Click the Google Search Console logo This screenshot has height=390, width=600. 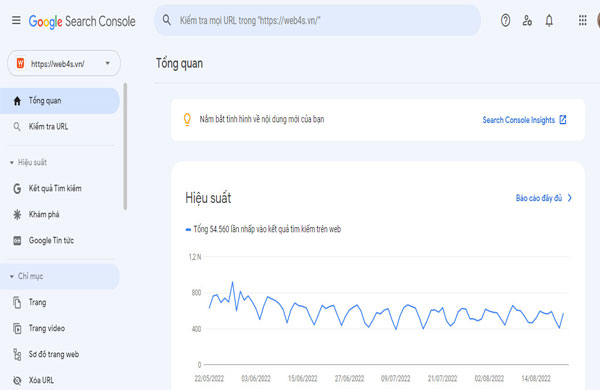pos(82,21)
